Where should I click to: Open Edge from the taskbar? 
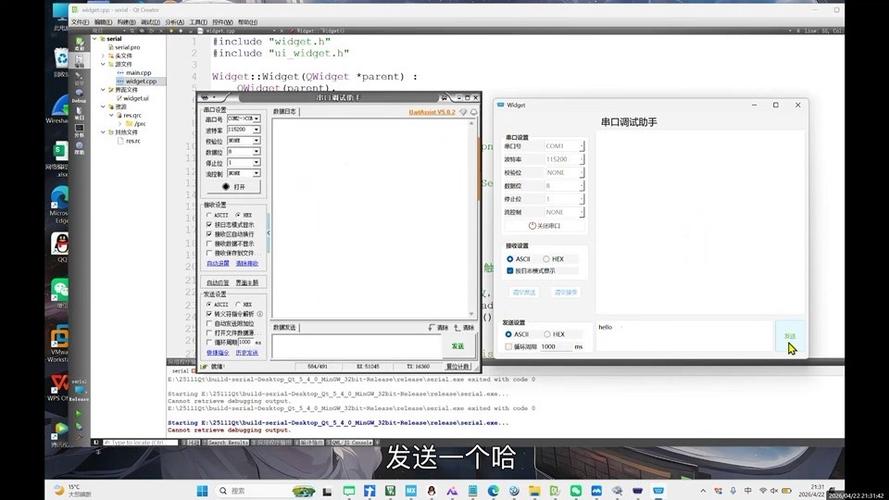493,490
